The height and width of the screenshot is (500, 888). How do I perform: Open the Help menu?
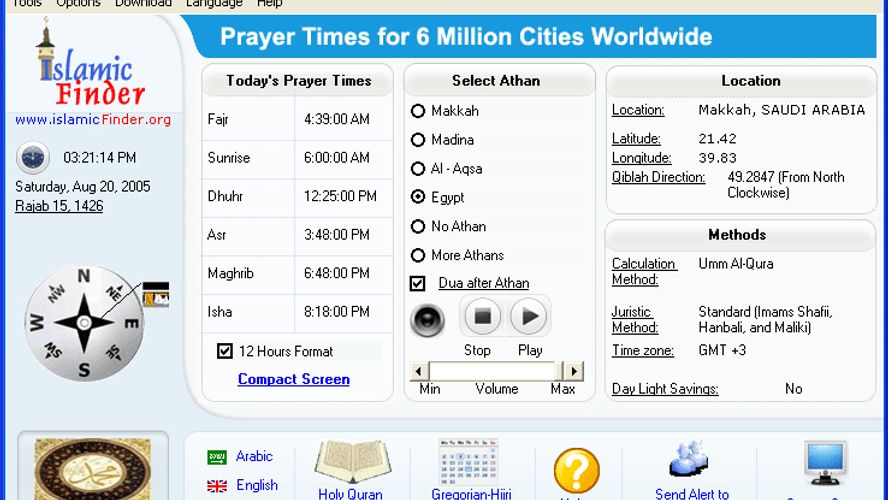[270, 3]
